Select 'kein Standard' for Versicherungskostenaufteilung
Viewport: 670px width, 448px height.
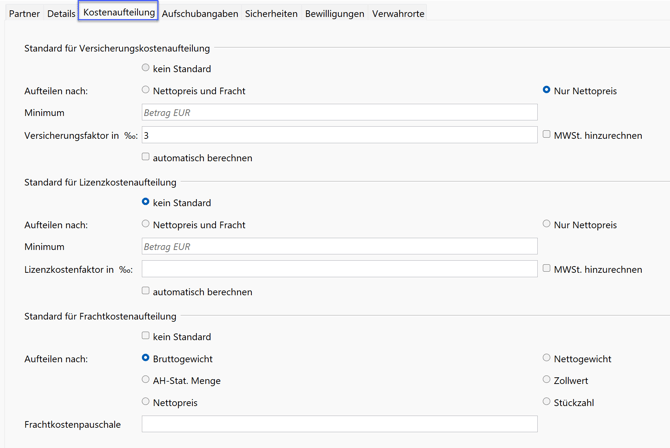[146, 68]
